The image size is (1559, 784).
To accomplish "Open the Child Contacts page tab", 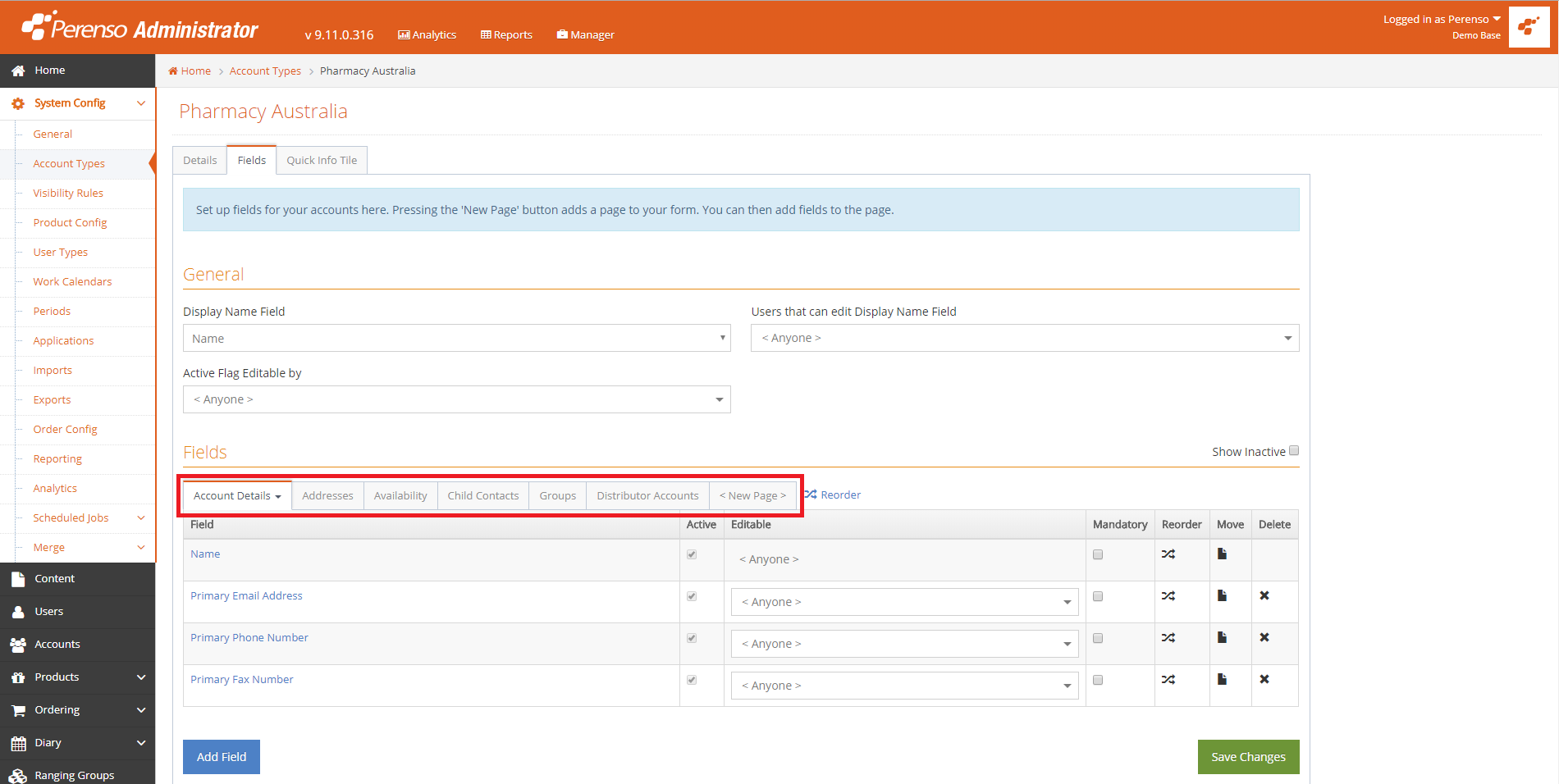I will (x=483, y=495).
